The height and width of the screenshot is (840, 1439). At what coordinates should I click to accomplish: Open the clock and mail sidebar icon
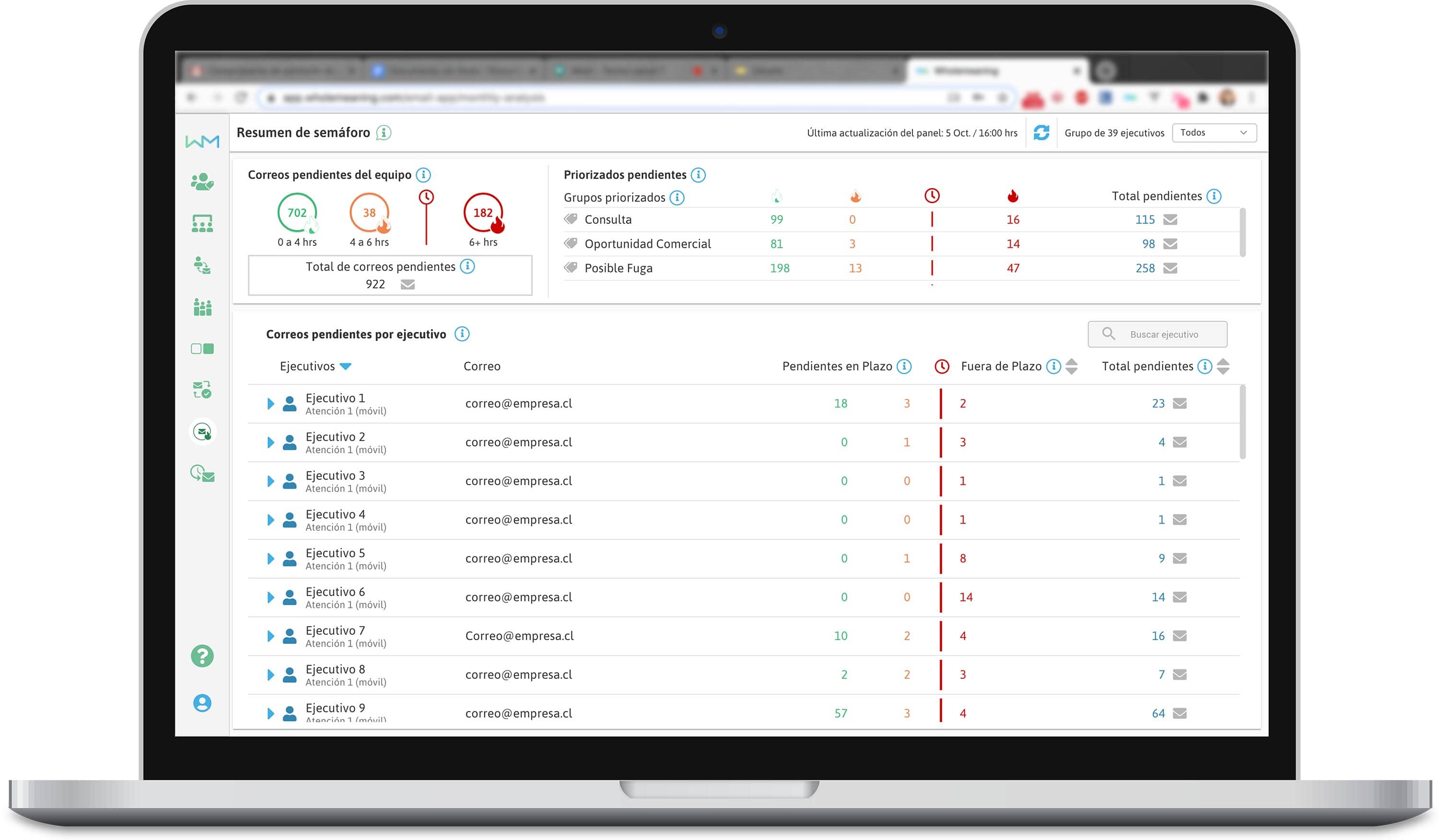pos(202,474)
